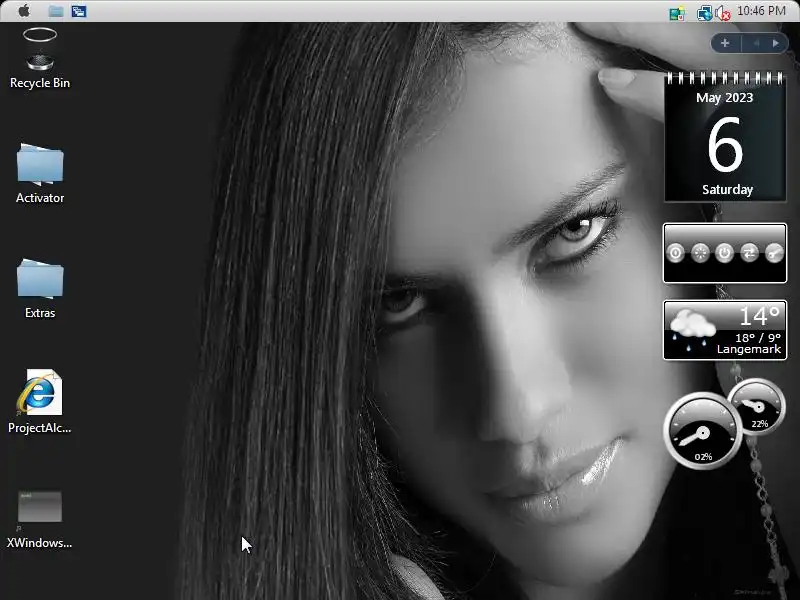Open the Apple logo start menu
Image resolution: width=800 pixels, height=600 pixels.
(24, 10)
